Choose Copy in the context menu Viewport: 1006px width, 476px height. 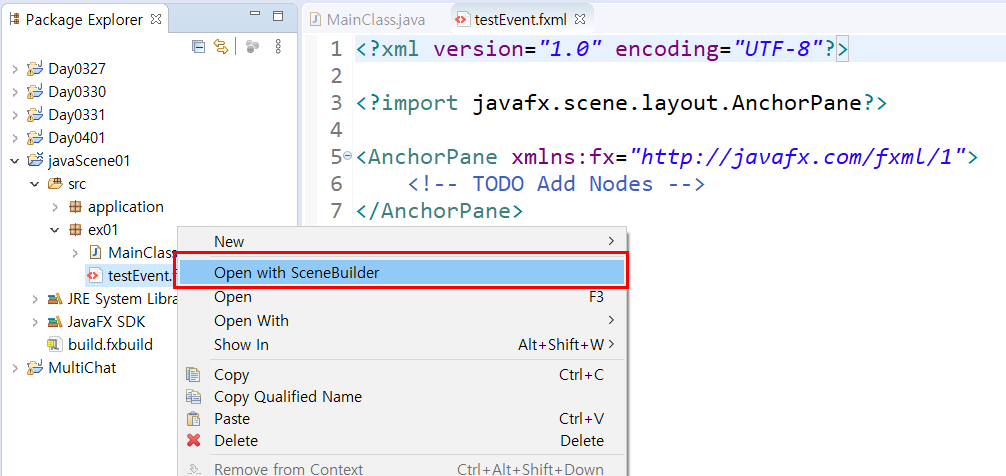pyautogui.click(x=402, y=375)
